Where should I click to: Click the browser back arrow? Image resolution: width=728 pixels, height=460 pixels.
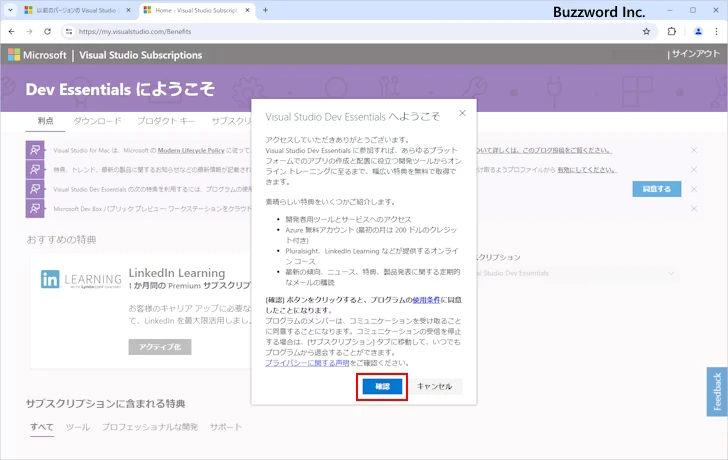pyautogui.click(x=12, y=32)
